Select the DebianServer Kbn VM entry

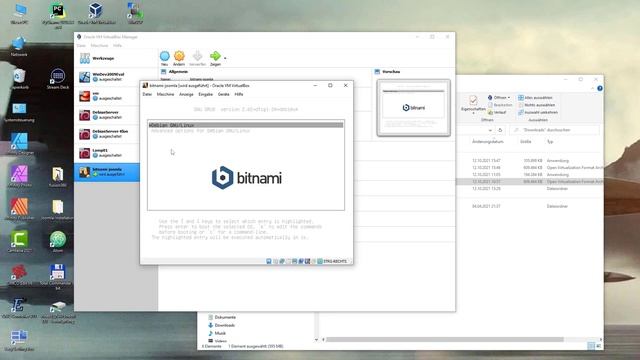point(107,134)
